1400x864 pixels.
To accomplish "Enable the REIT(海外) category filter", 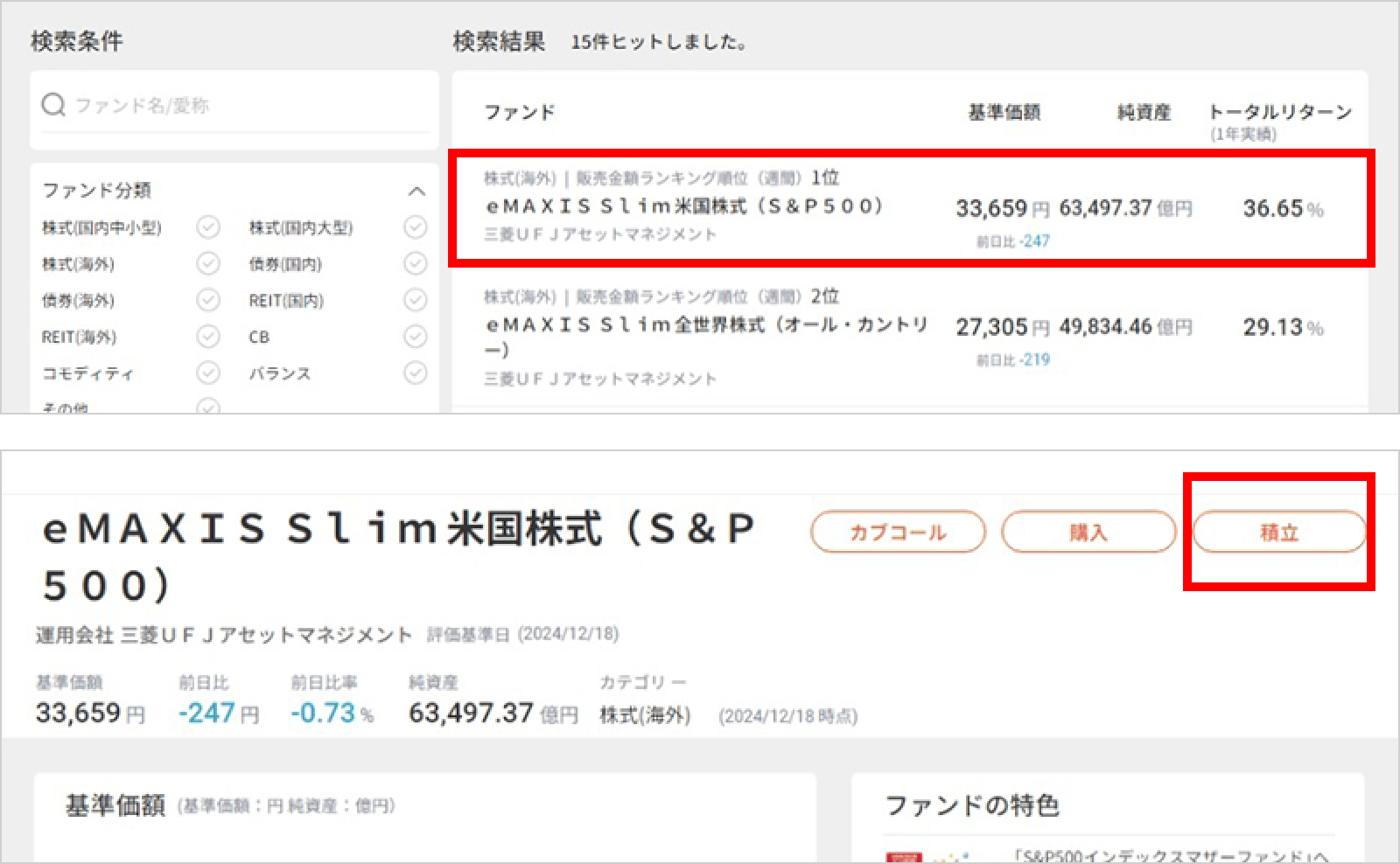I will pos(207,337).
